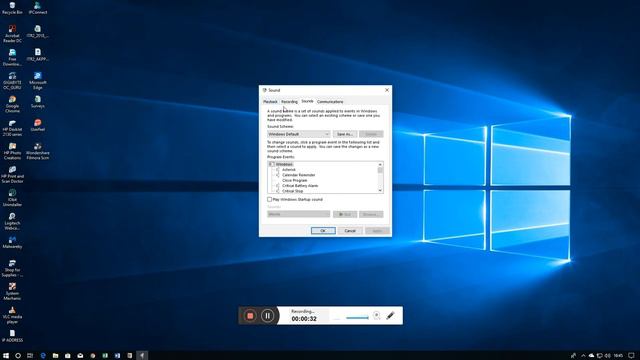Open Shop for Supplies desktop shortcut
Screen dimensions: 640x360
[12, 268]
